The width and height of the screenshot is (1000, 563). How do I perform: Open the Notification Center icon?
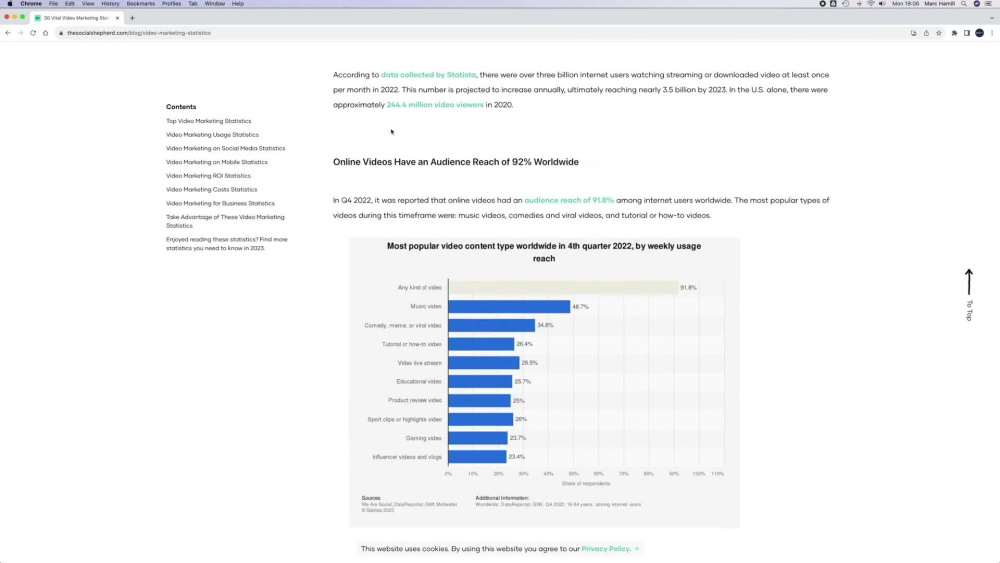988,4
